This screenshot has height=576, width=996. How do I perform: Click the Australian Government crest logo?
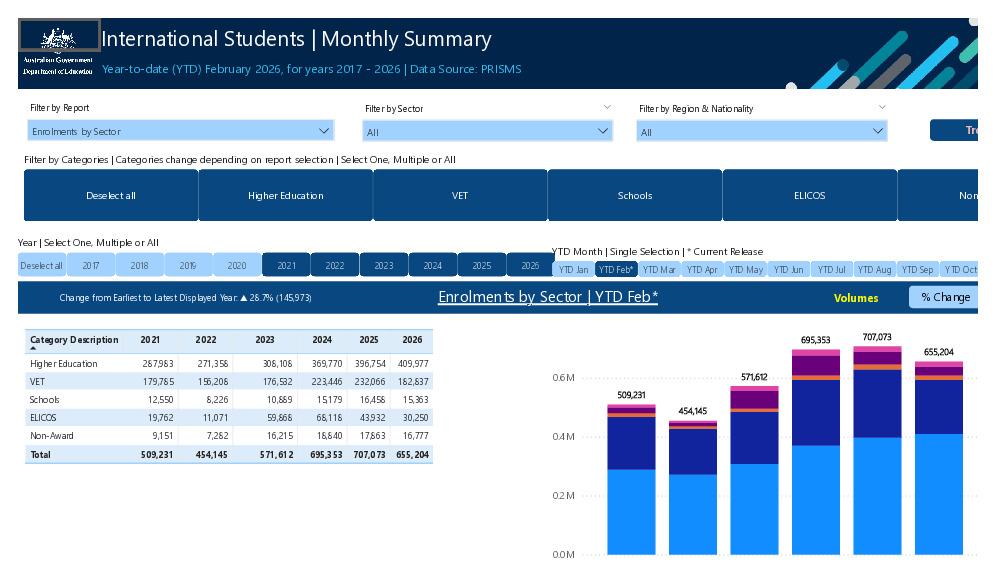(59, 37)
